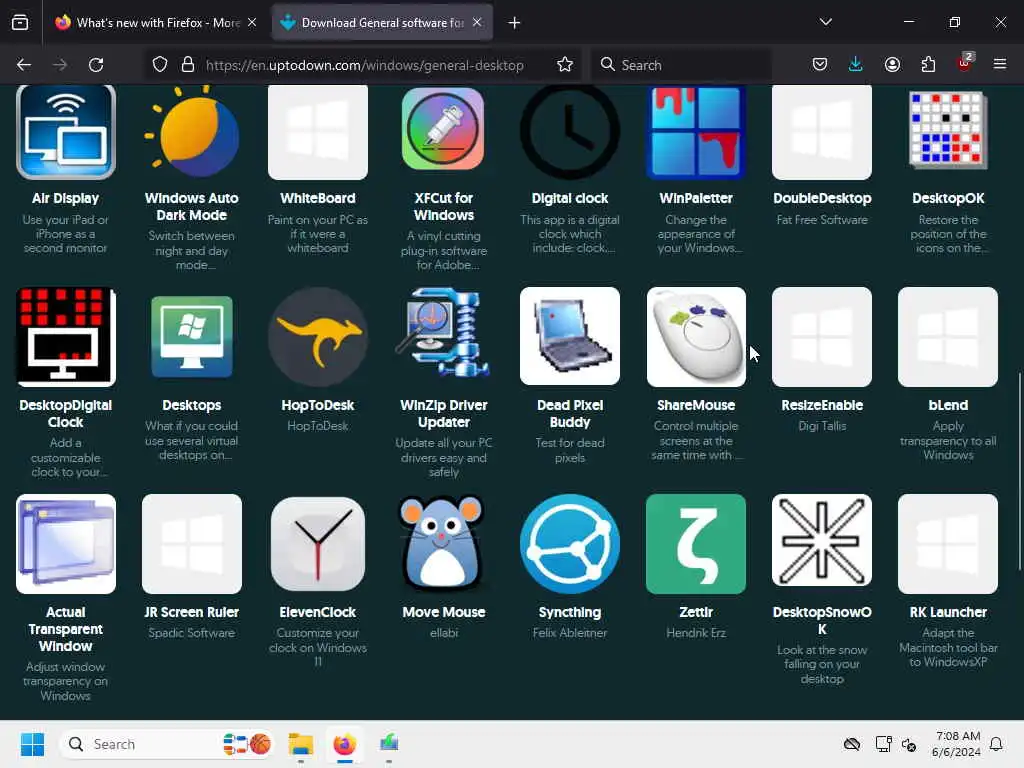Expand the list all tabs dropdown
The image size is (1024, 768).
click(x=825, y=22)
